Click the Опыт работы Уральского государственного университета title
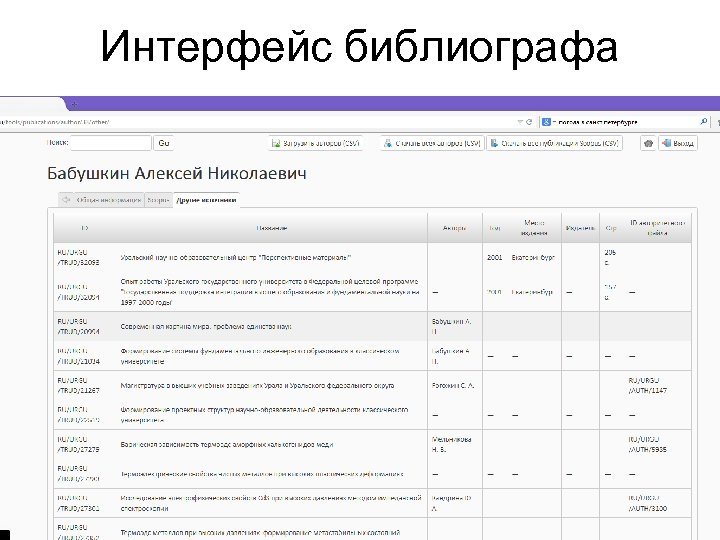The image size is (720, 540). [x=270, y=292]
